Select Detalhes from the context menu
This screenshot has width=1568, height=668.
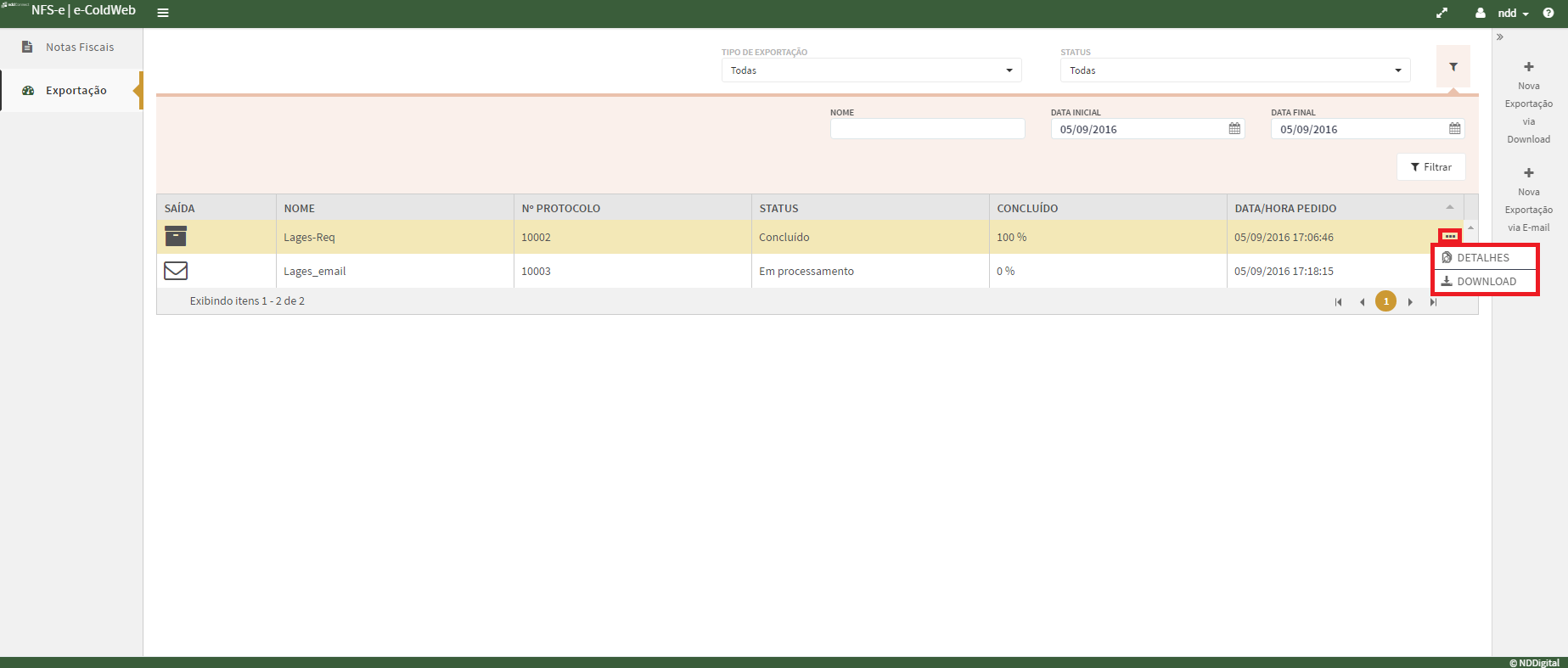(x=1482, y=257)
